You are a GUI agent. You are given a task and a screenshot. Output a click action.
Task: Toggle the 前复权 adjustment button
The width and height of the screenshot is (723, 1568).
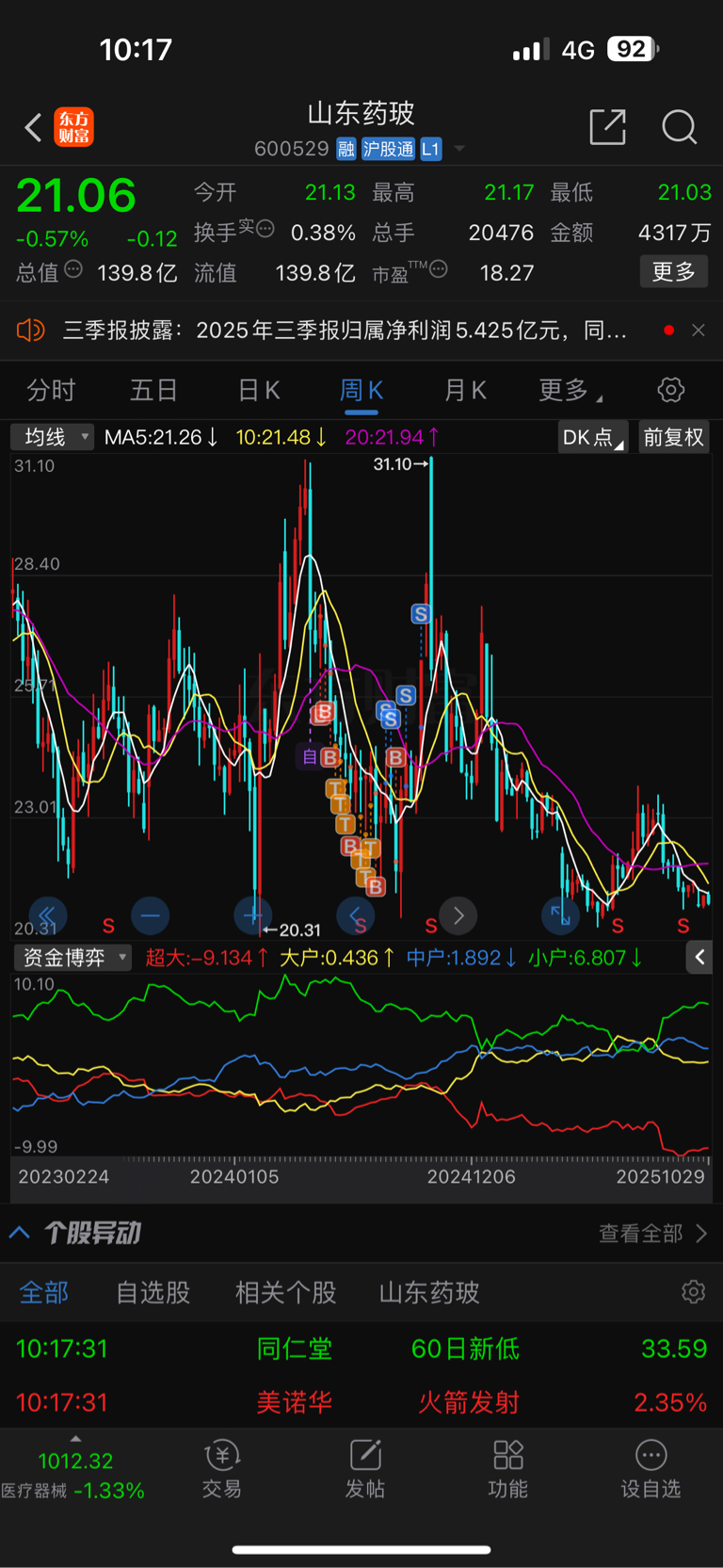674,437
